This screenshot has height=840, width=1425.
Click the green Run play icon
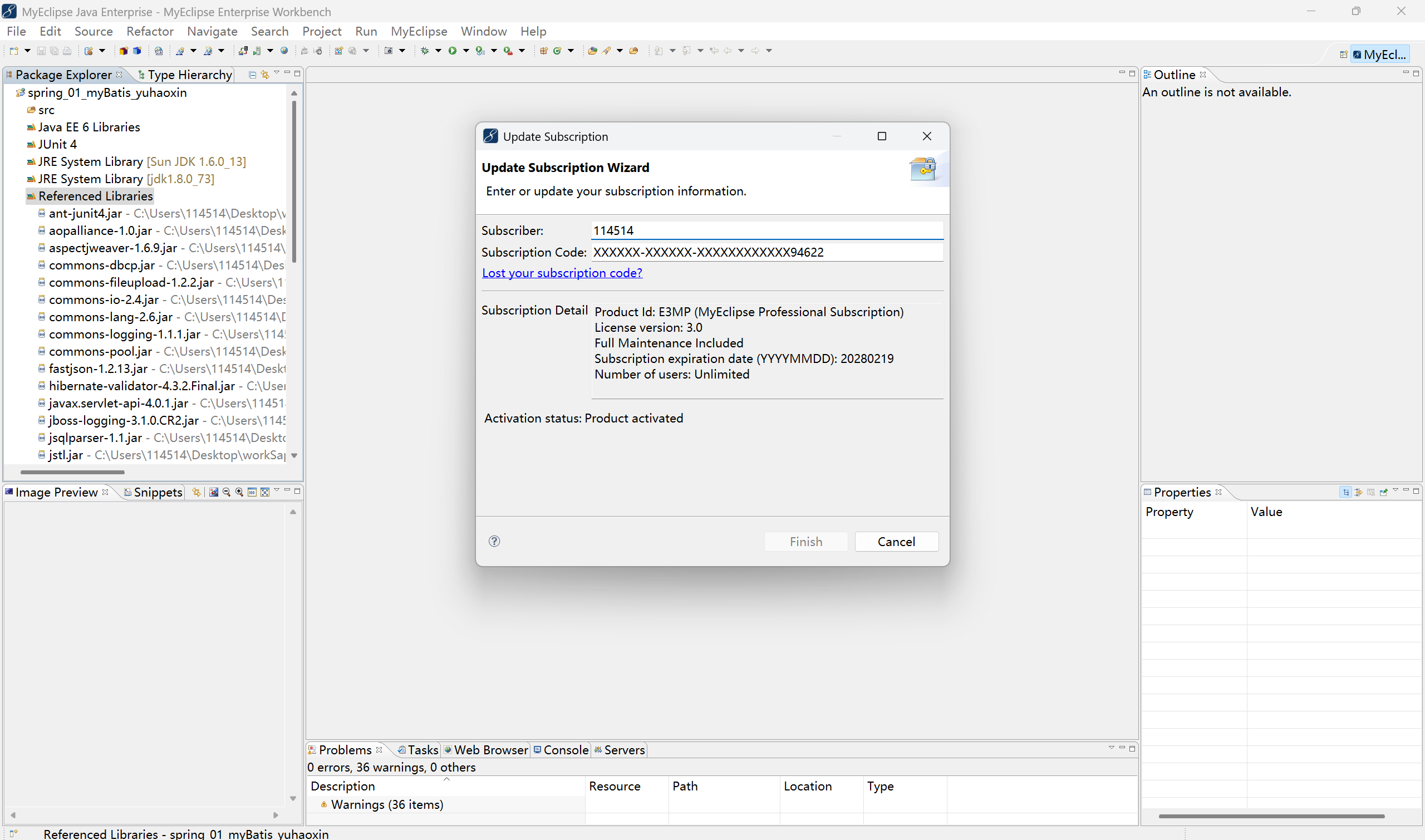(x=453, y=51)
